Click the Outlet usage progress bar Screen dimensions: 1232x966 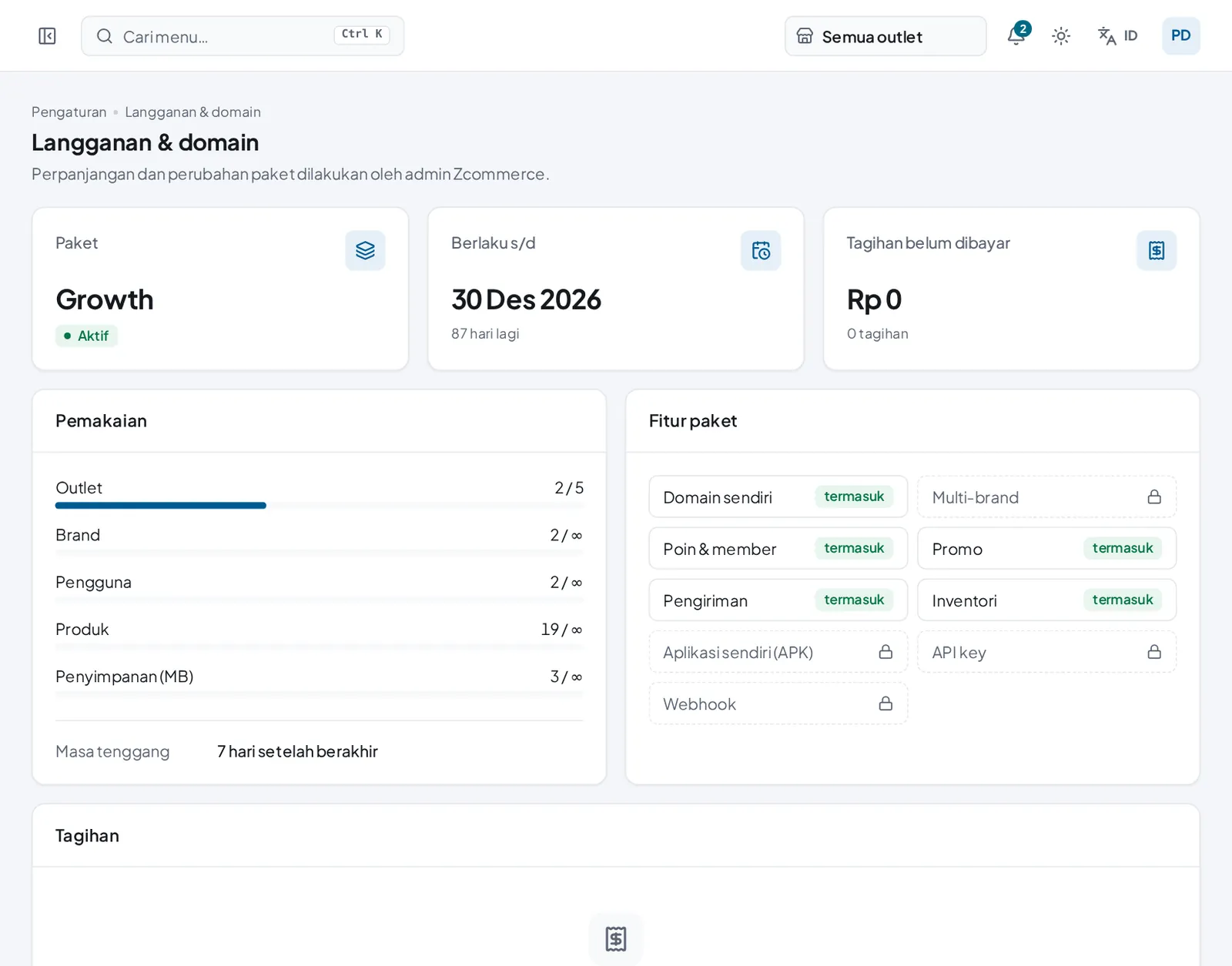click(320, 506)
